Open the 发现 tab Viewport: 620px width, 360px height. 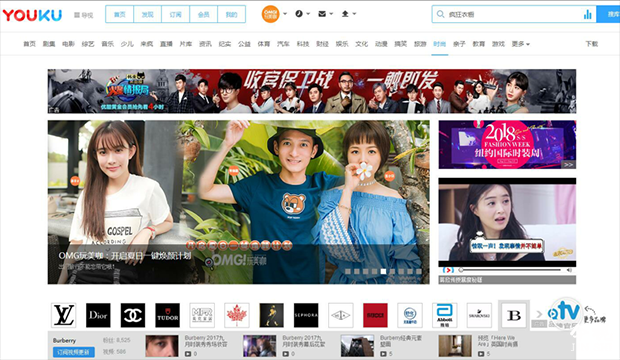pyautogui.click(x=147, y=14)
